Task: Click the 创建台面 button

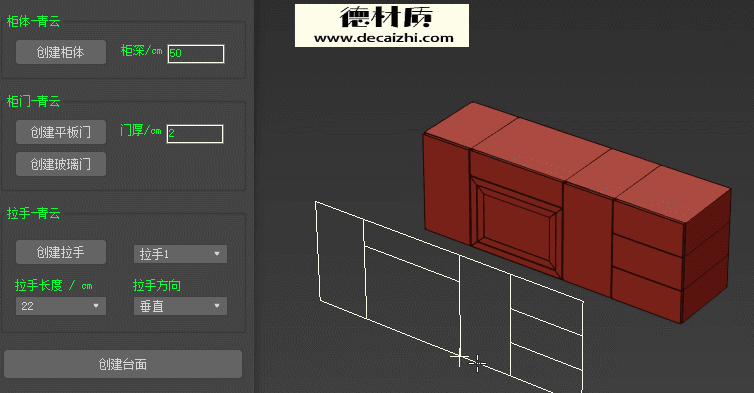Action: coord(123,364)
